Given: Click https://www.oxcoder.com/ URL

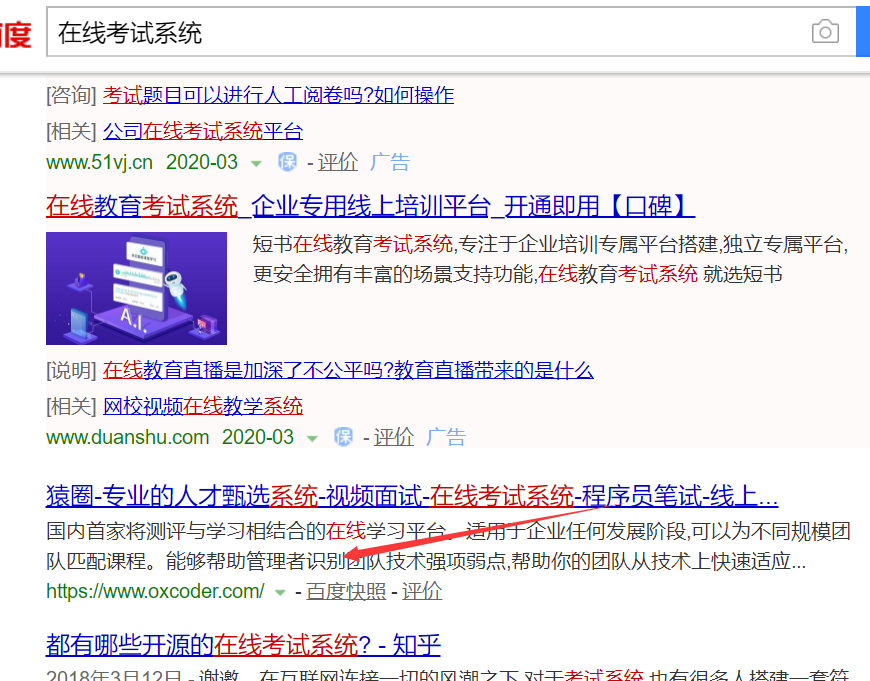Looking at the screenshot, I should (155, 591).
